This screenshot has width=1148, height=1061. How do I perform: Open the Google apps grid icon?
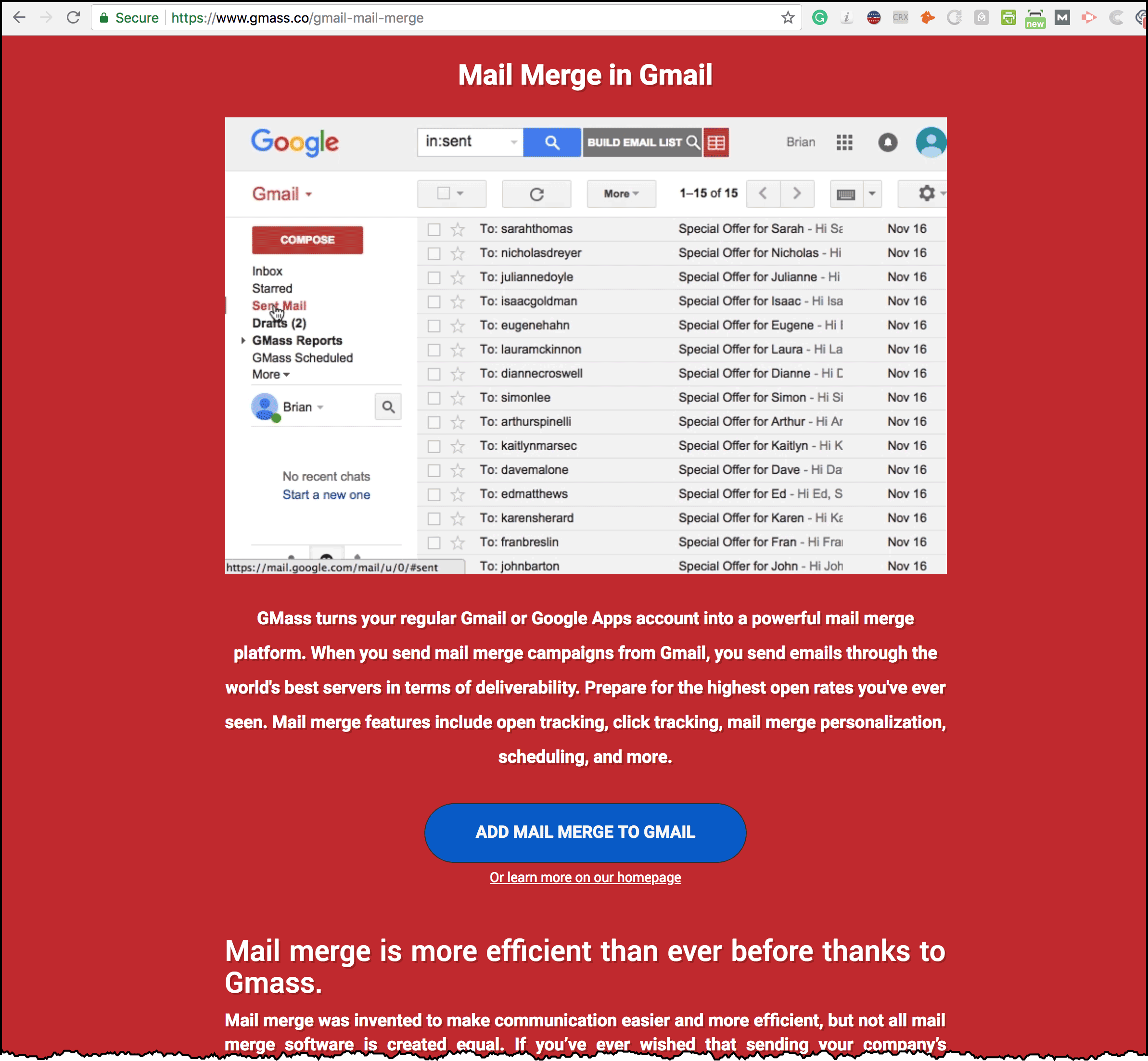844,142
